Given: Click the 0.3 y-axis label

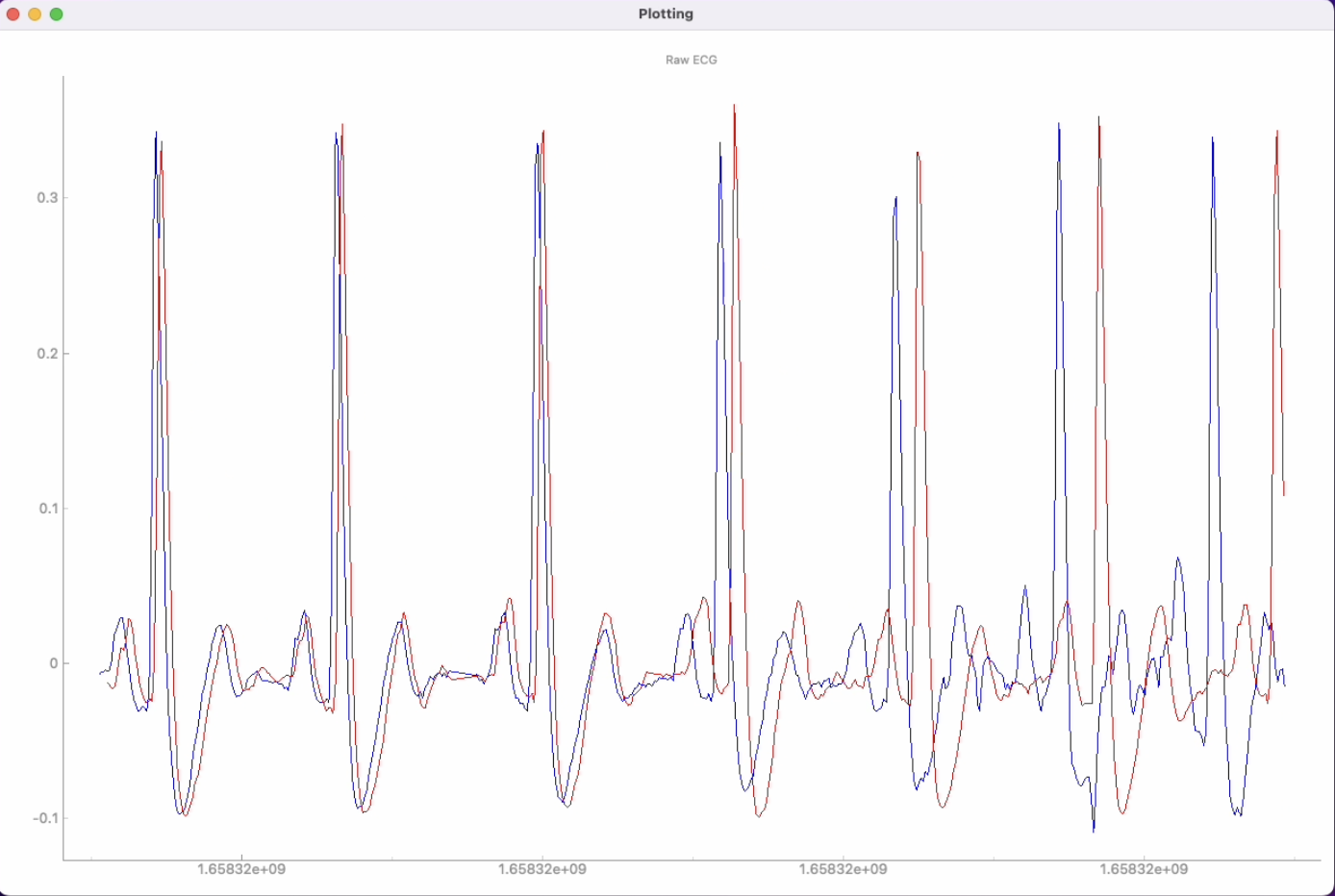Looking at the screenshot, I should (x=47, y=198).
